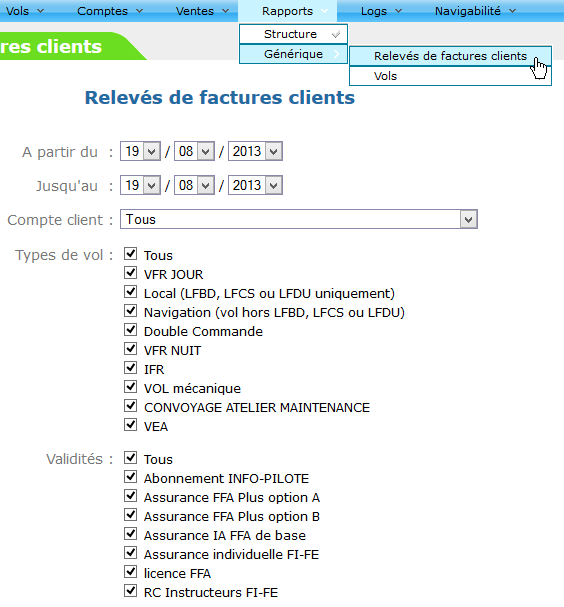Open the Navigabilité menu
This screenshot has width=564, height=607.
click(x=475, y=11)
